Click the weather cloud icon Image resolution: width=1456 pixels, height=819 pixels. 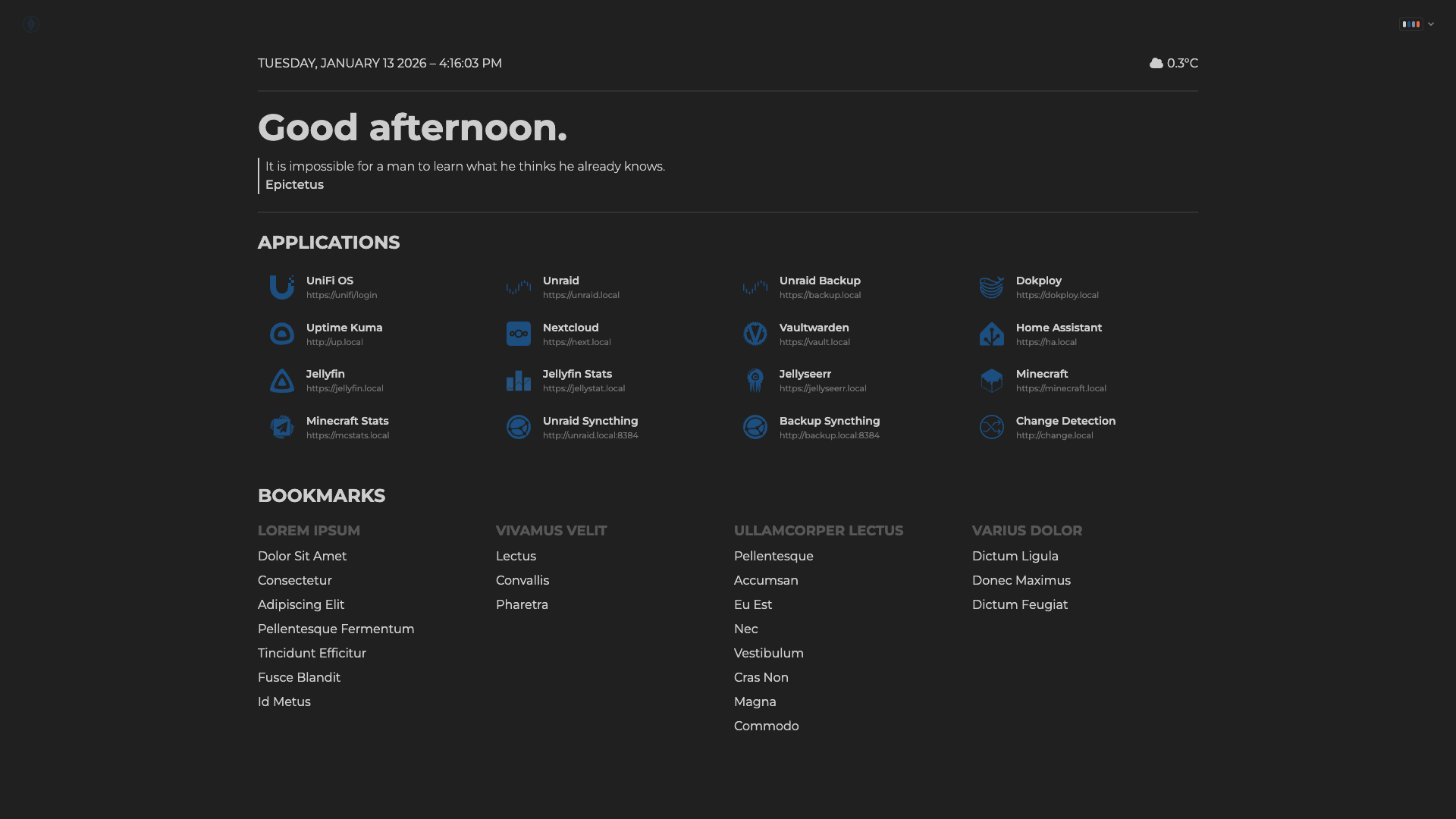[x=1156, y=64]
